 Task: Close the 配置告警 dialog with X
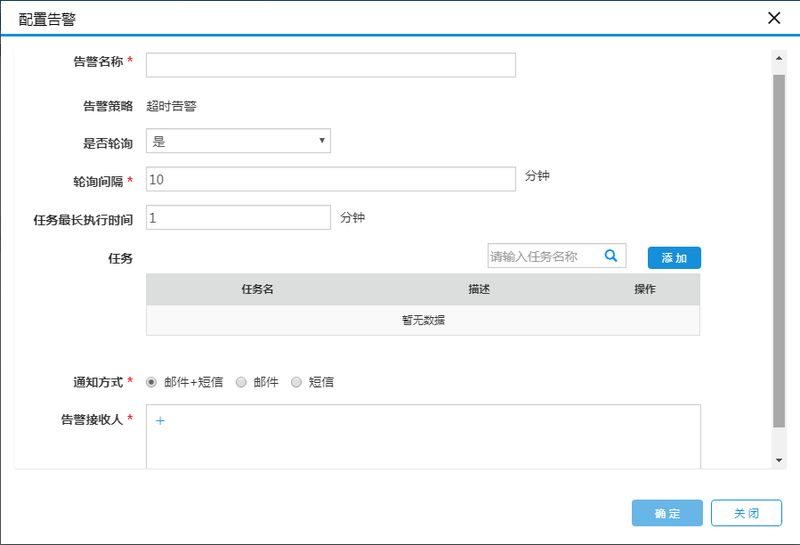click(x=773, y=18)
